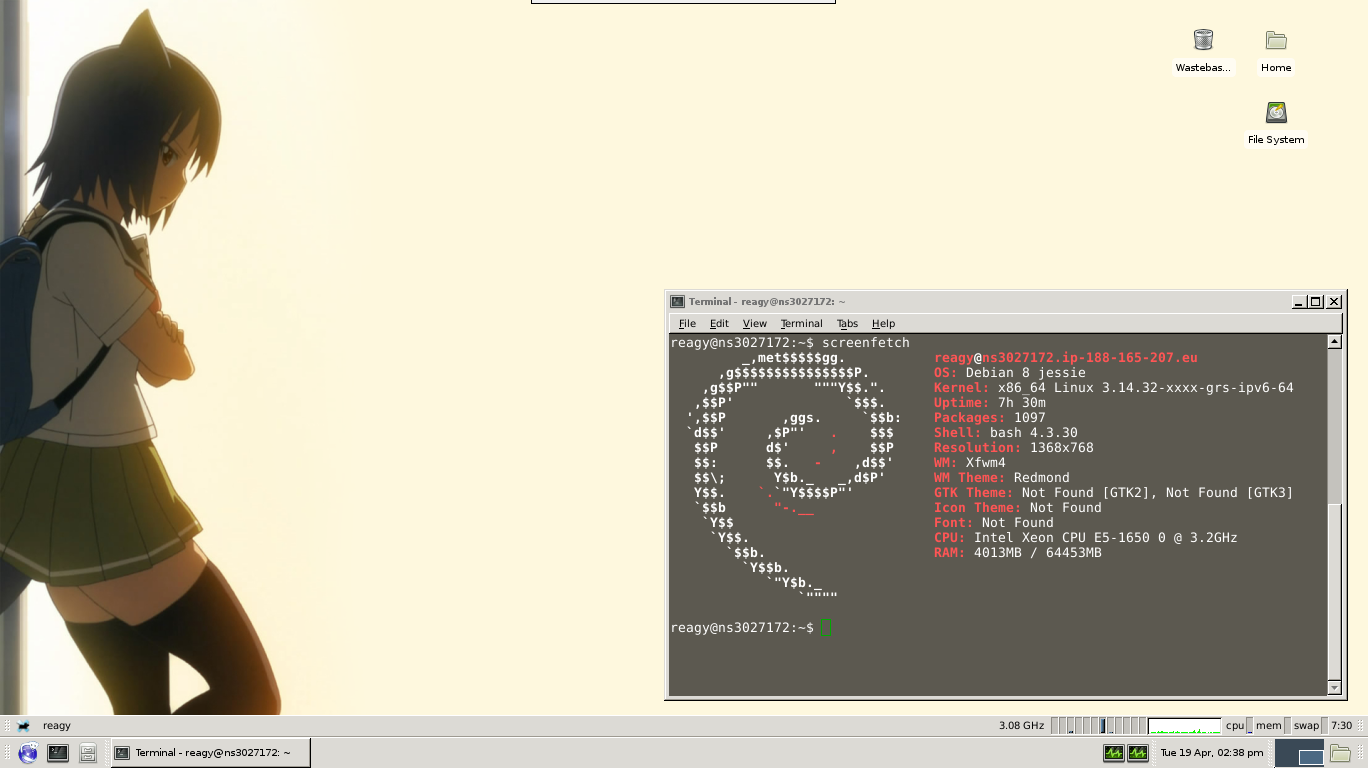Viewport: 1368px width, 768px height.
Task: Click the green CPU graph monitor
Action: tap(1184, 726)
